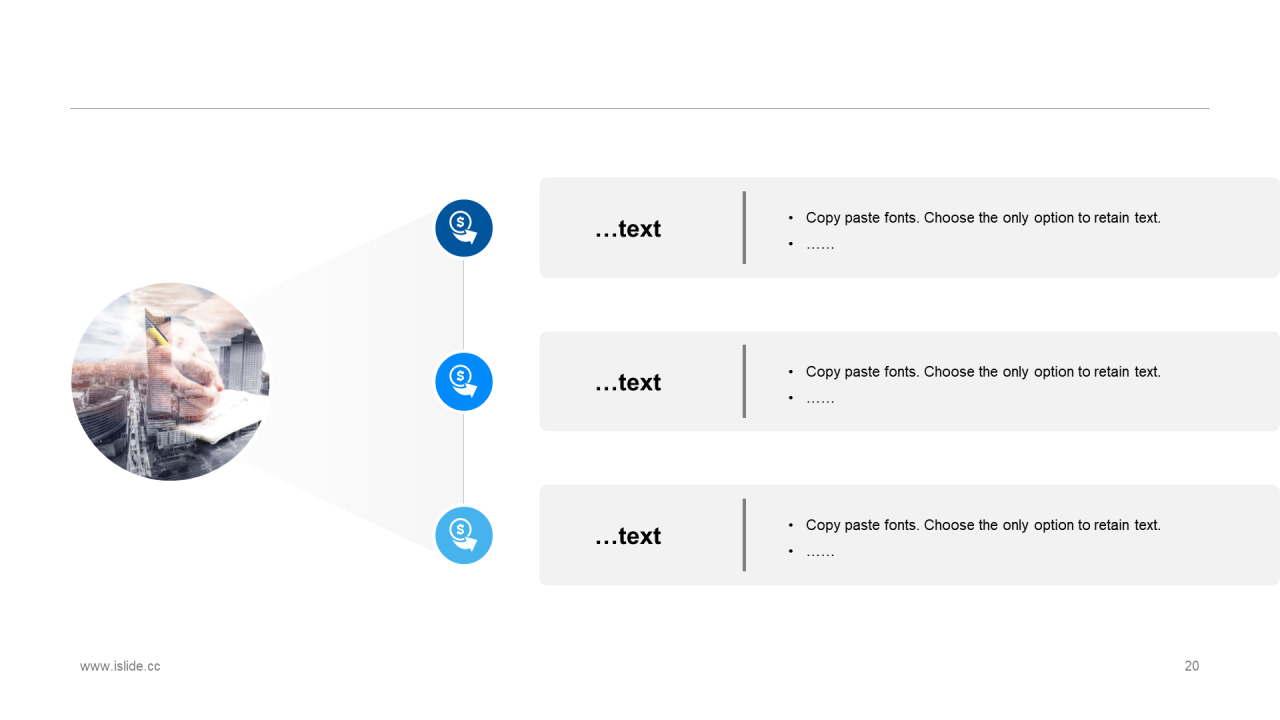The image size is (1280, 720).
Task: Select the second row's "Copy paste fonts" bullet
Action: [x=982, y=372]
